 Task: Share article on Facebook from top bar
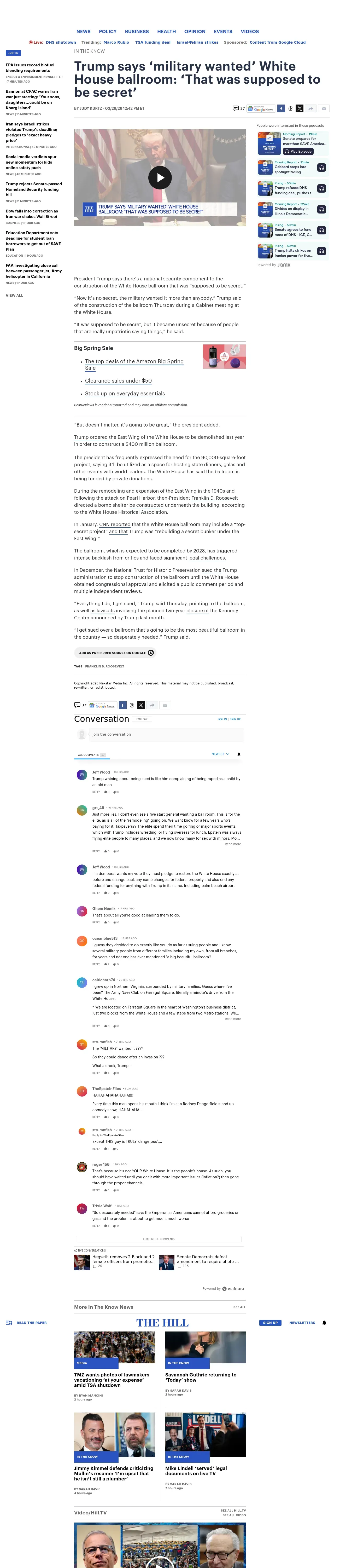[x=281, y=108]
